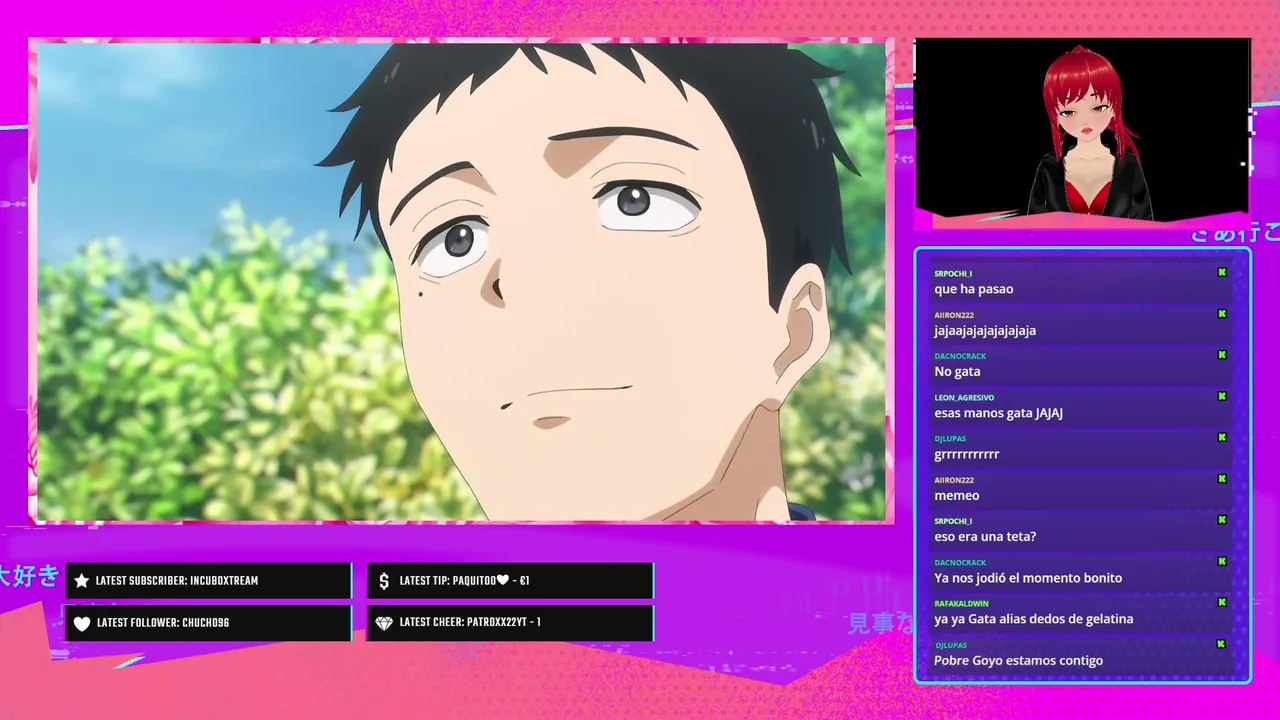Click the green badge on 'grrrrrrrrrrr' message
The height and width of the screenshot is (720, 1280).
coord(1221,438)
